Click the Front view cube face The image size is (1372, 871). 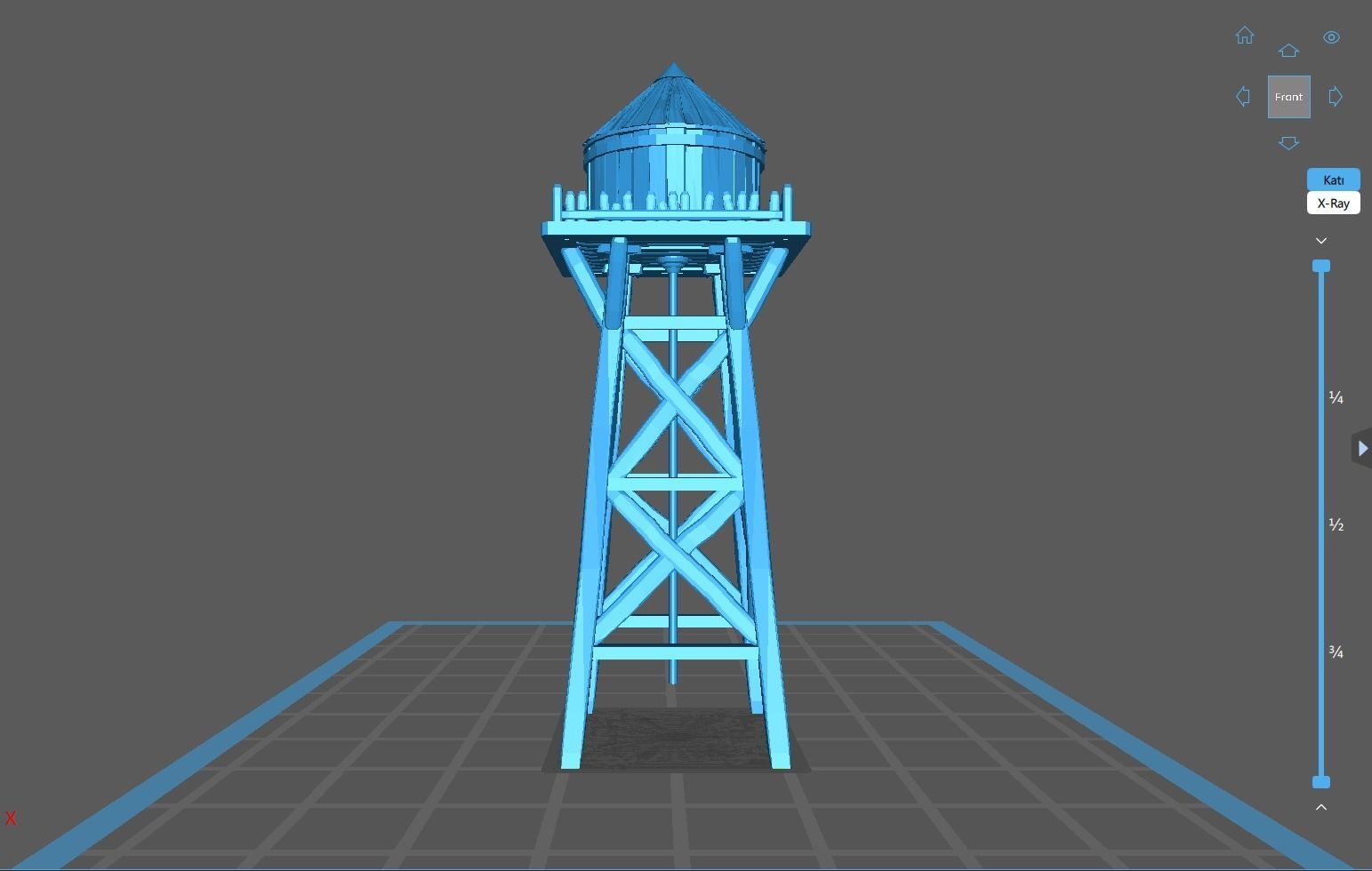[x=1288, y=97]
